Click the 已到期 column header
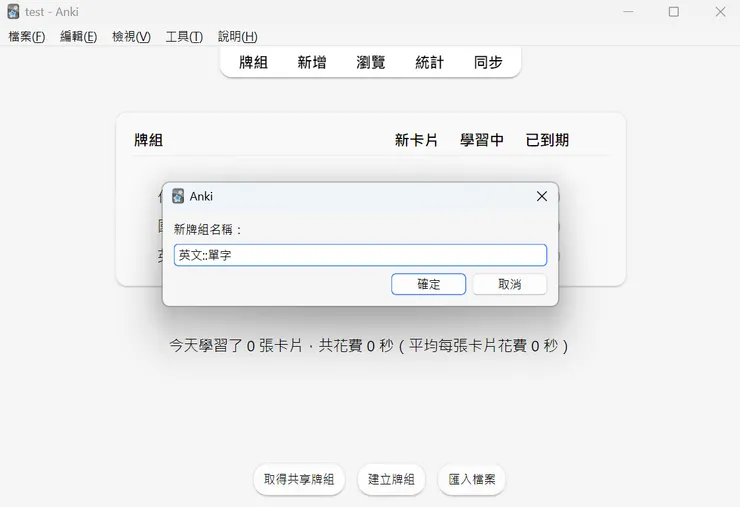740x507 pixels. pyautogui.click(x=547, y=140)
